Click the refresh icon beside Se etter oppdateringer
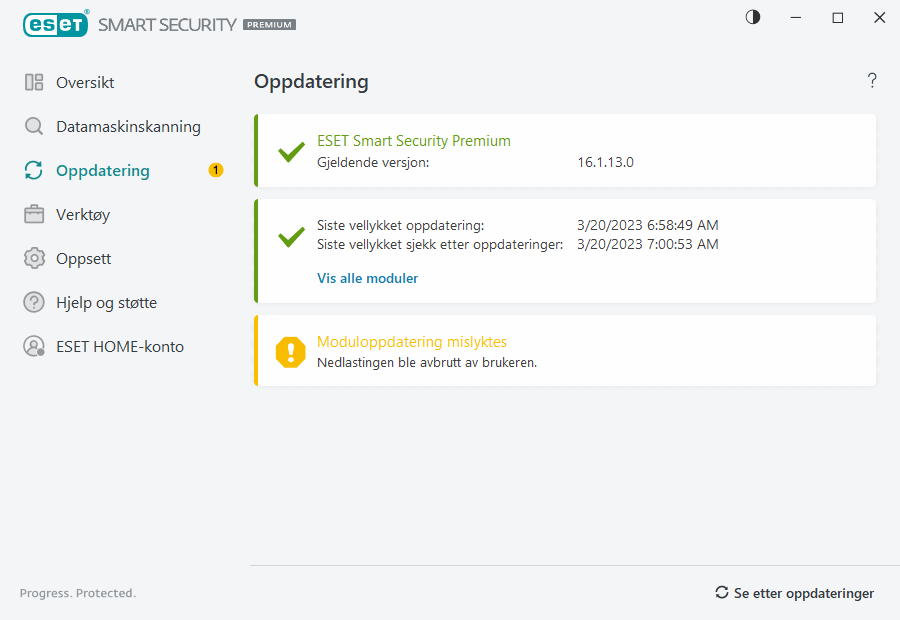The height and width of the screenshot is (620, 900). 721,592
